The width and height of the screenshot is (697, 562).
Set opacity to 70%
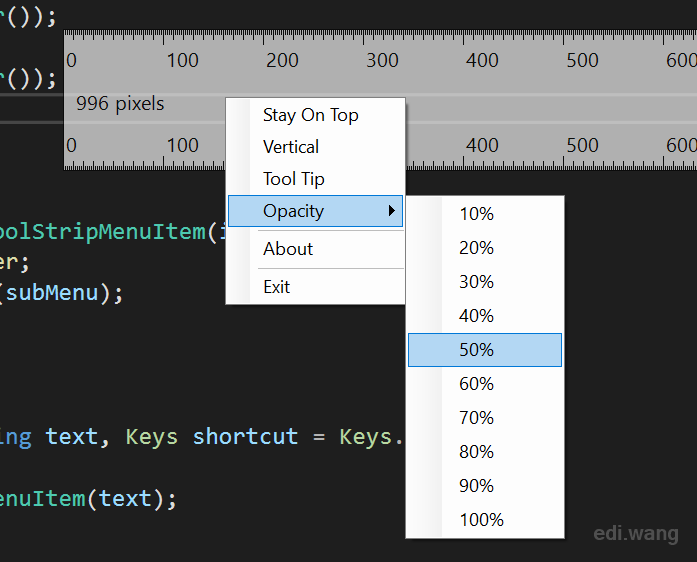485,418
